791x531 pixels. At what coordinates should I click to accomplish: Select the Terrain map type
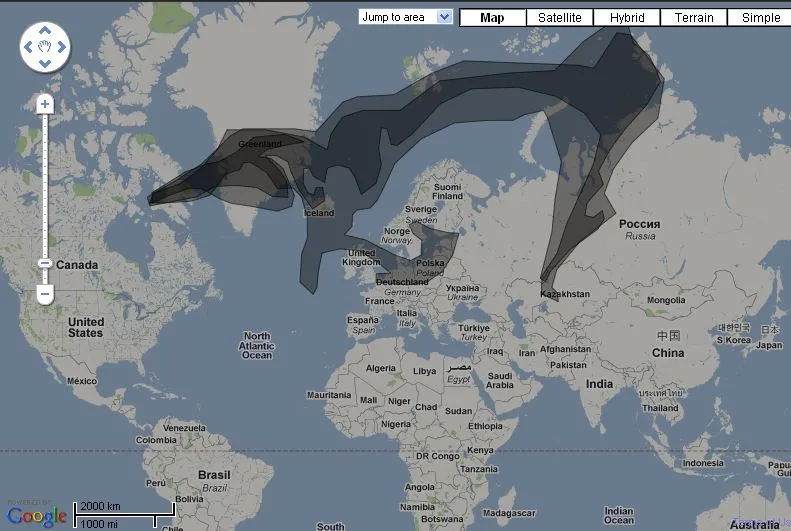coord(694,17)
